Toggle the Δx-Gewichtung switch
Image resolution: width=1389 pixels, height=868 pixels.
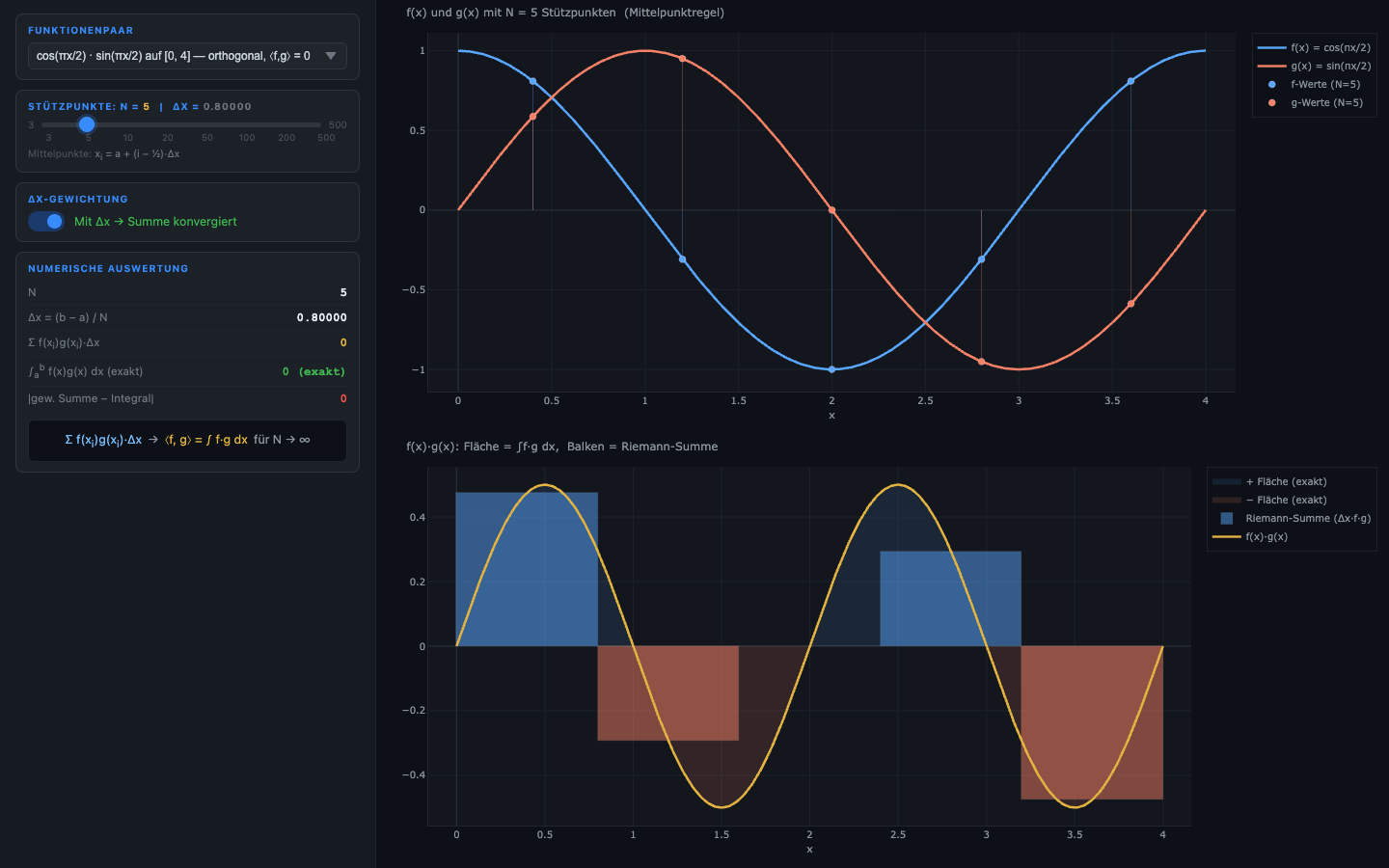point(46,221)
